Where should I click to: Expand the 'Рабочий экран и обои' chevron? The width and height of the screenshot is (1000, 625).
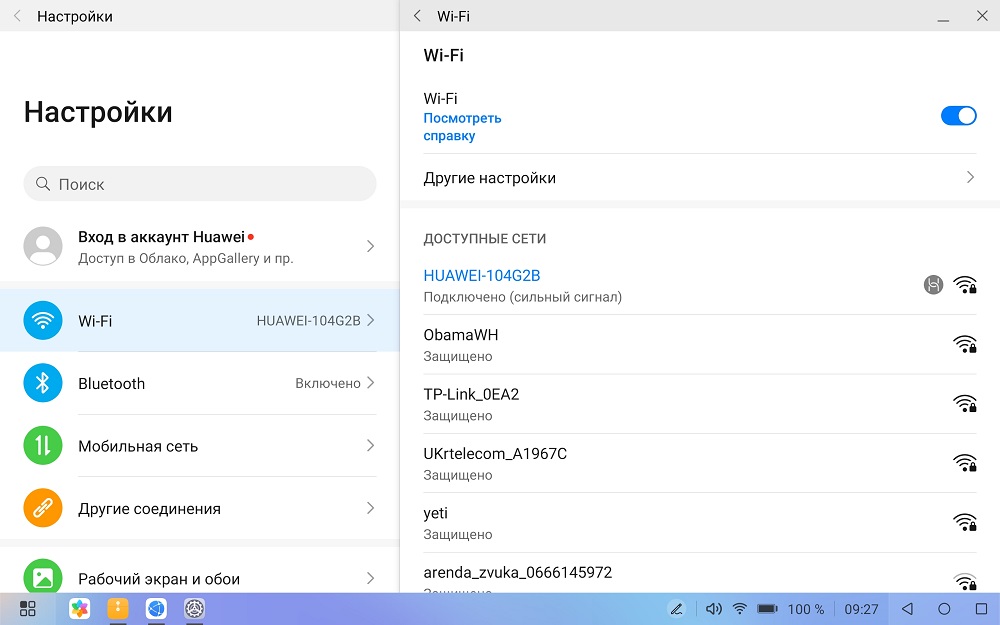coord(370,578)
